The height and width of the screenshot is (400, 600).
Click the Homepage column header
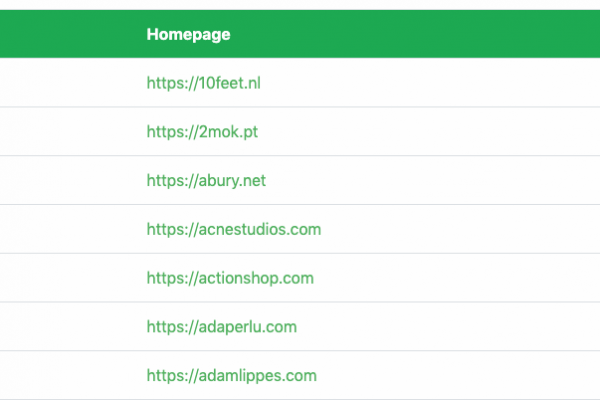point(188,35)
